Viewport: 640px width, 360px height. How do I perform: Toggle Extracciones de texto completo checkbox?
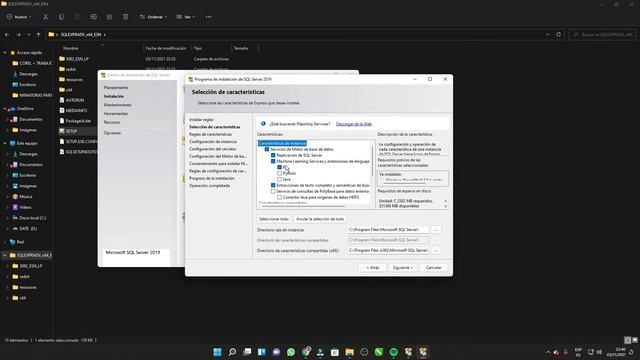point(273,185)
